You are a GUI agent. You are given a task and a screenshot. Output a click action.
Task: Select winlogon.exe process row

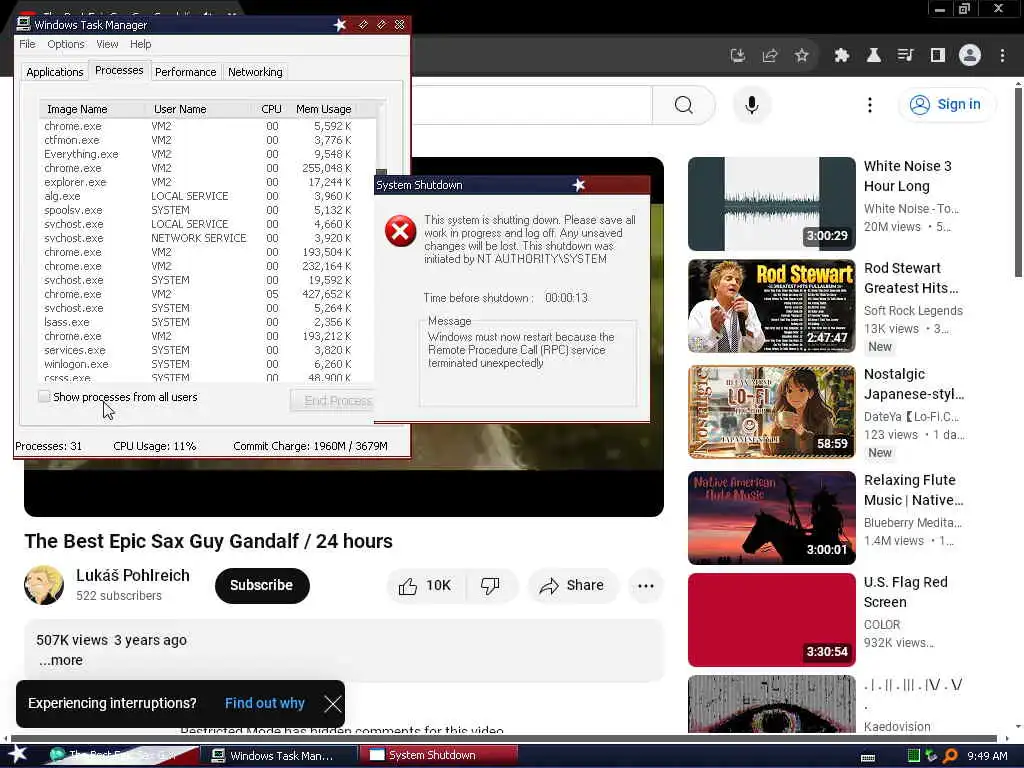(197, 364)
